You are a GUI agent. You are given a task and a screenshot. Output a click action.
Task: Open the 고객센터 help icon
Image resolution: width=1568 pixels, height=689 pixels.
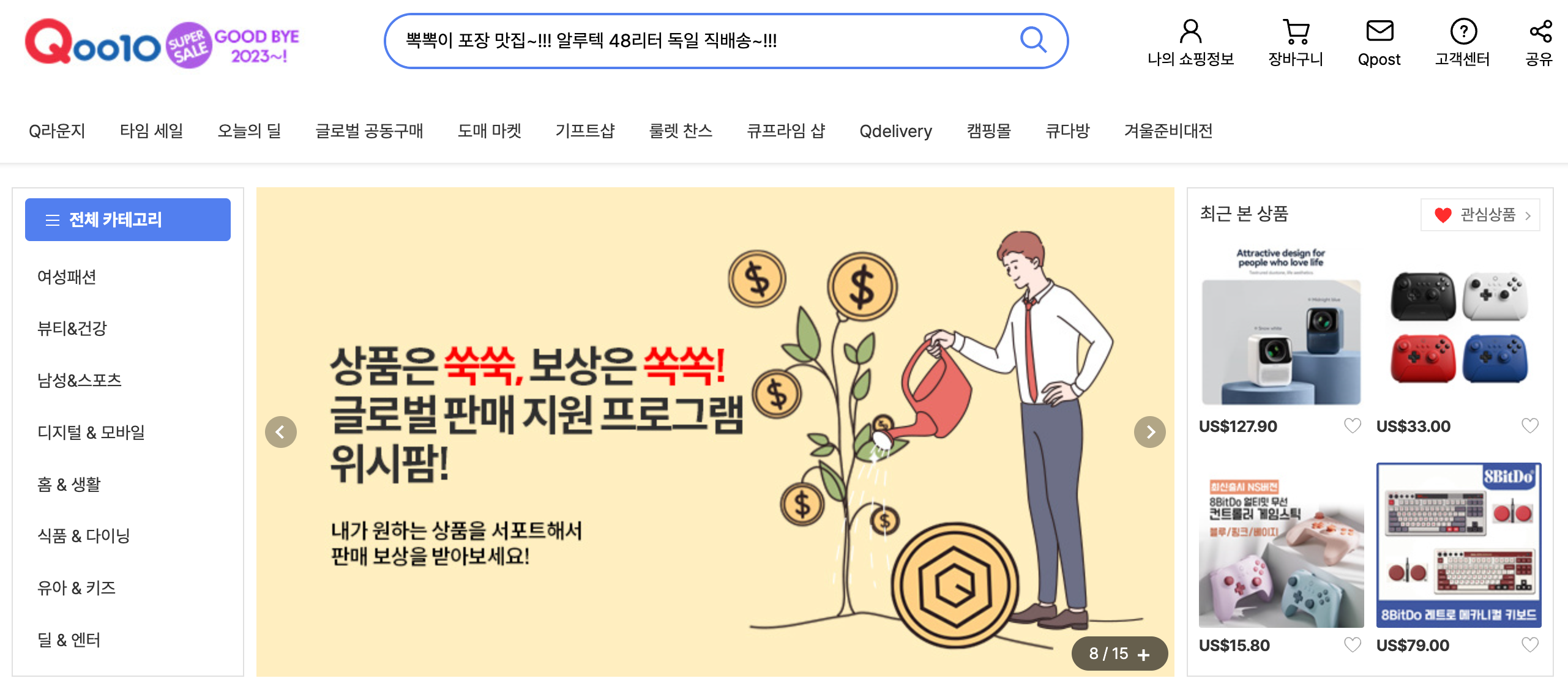(1463, 31)
